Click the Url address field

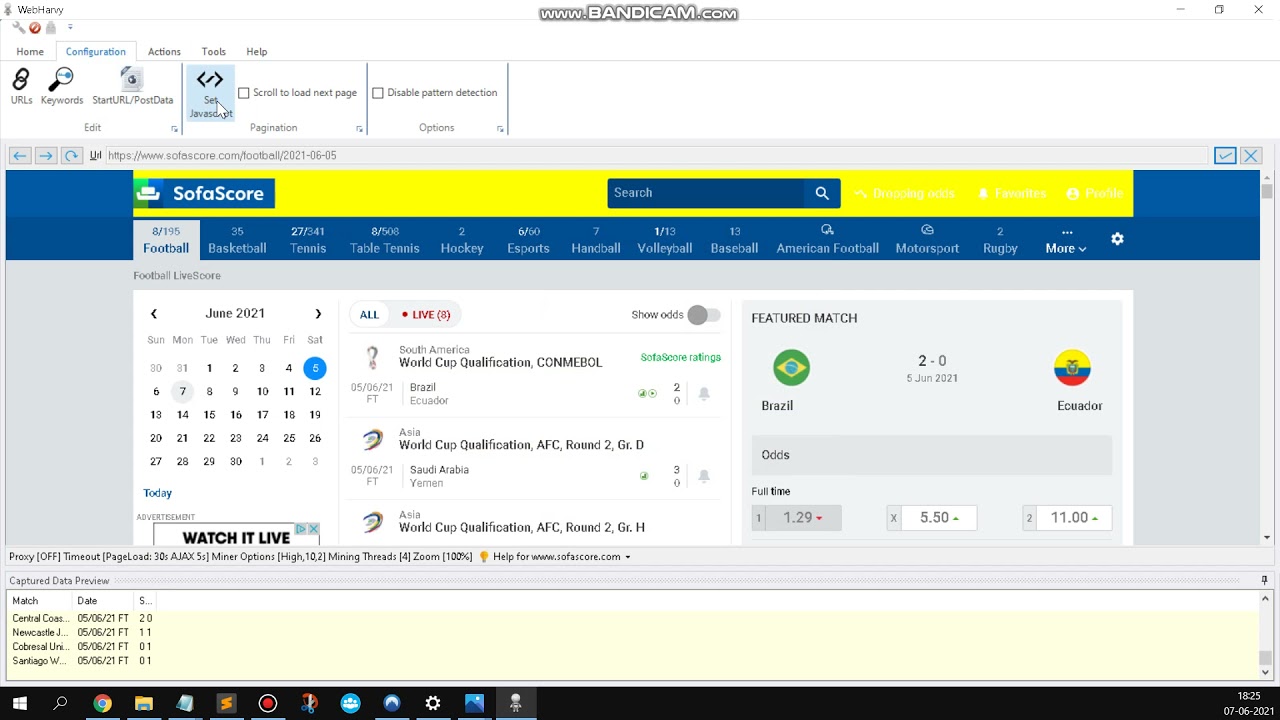[656, 155]
